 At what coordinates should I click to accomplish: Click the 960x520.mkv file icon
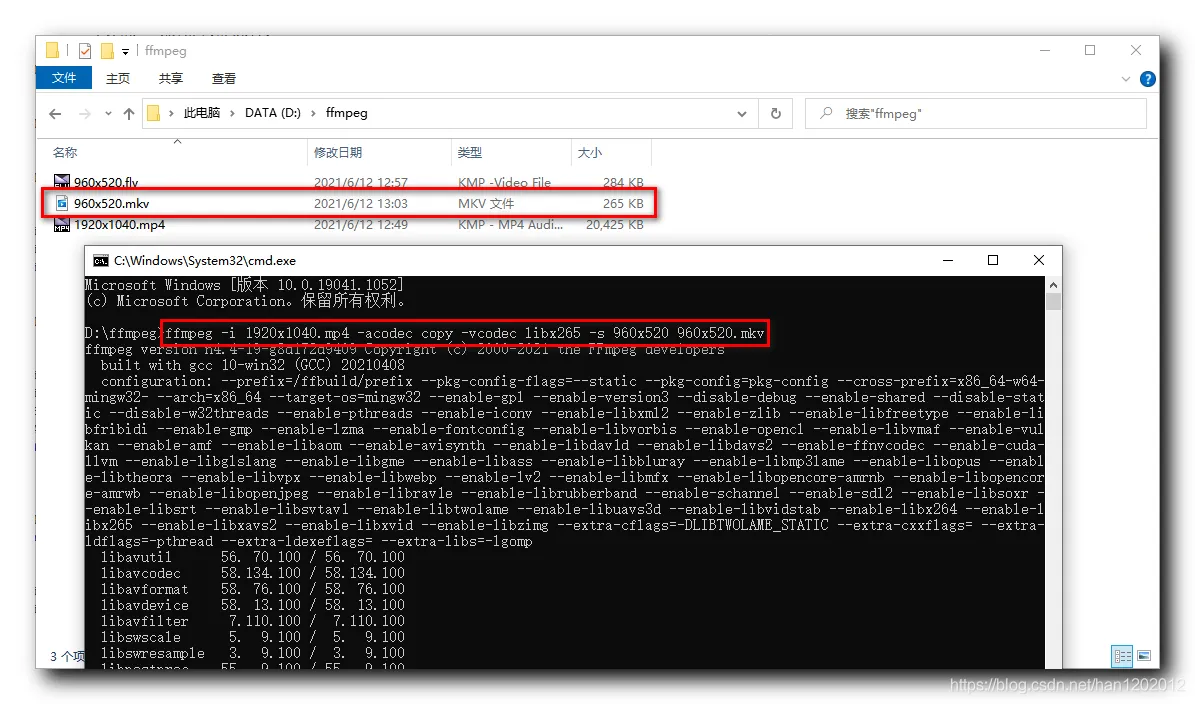pos(62,203)
